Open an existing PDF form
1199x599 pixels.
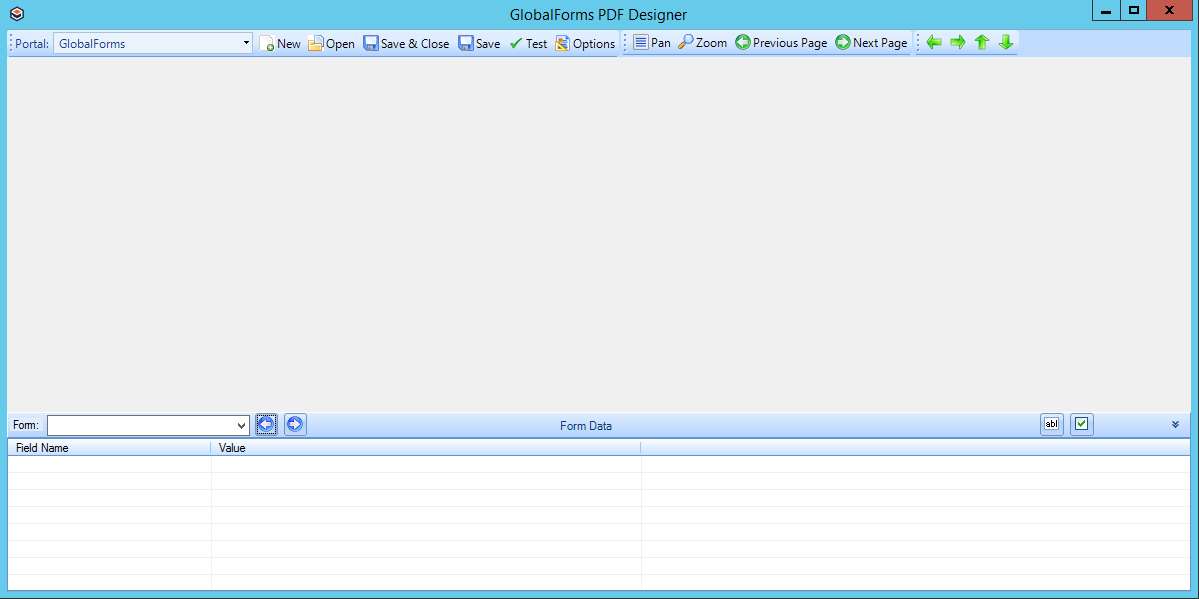(x=331, y=43)
